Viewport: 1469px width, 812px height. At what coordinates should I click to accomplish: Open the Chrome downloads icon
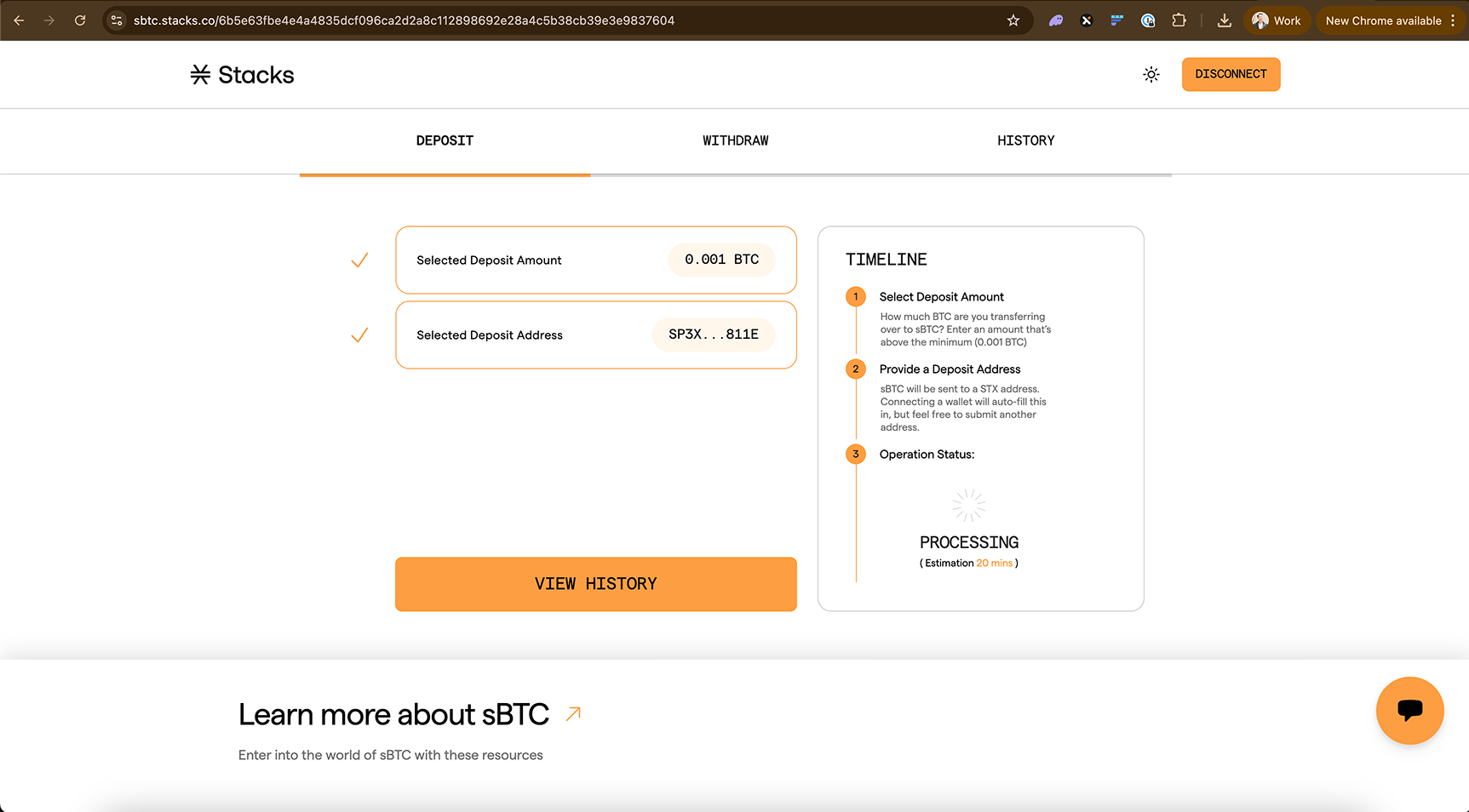1224,20
